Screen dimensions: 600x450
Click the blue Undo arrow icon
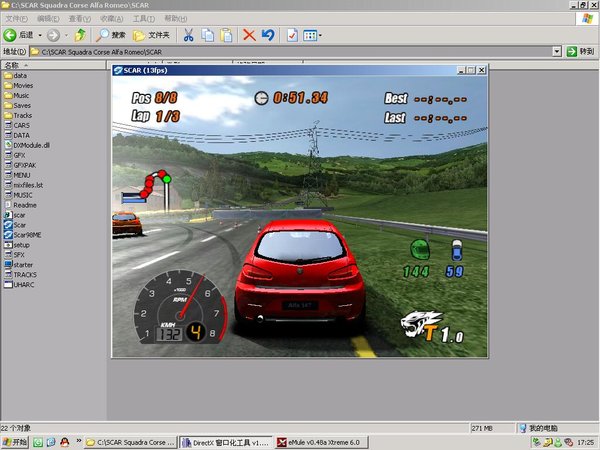tap(267, 34)
